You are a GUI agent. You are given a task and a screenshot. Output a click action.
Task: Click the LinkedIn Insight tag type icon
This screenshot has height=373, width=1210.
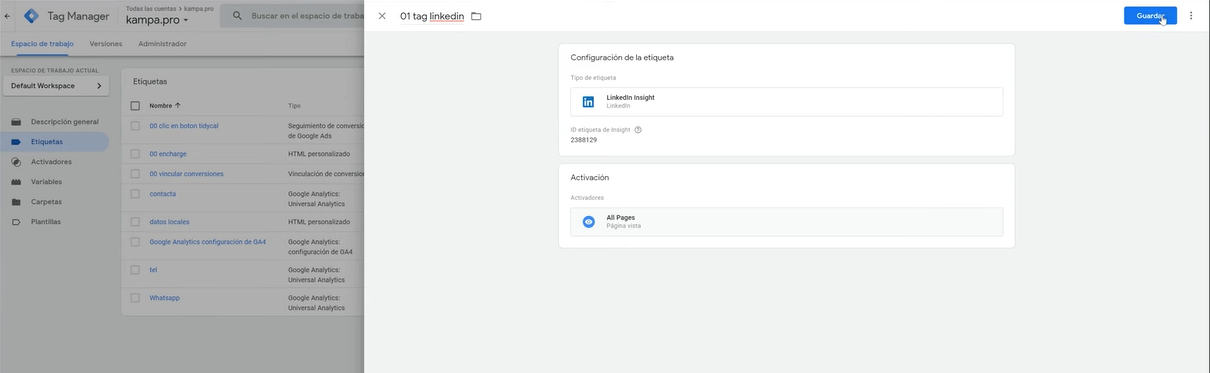pos(588,101)
